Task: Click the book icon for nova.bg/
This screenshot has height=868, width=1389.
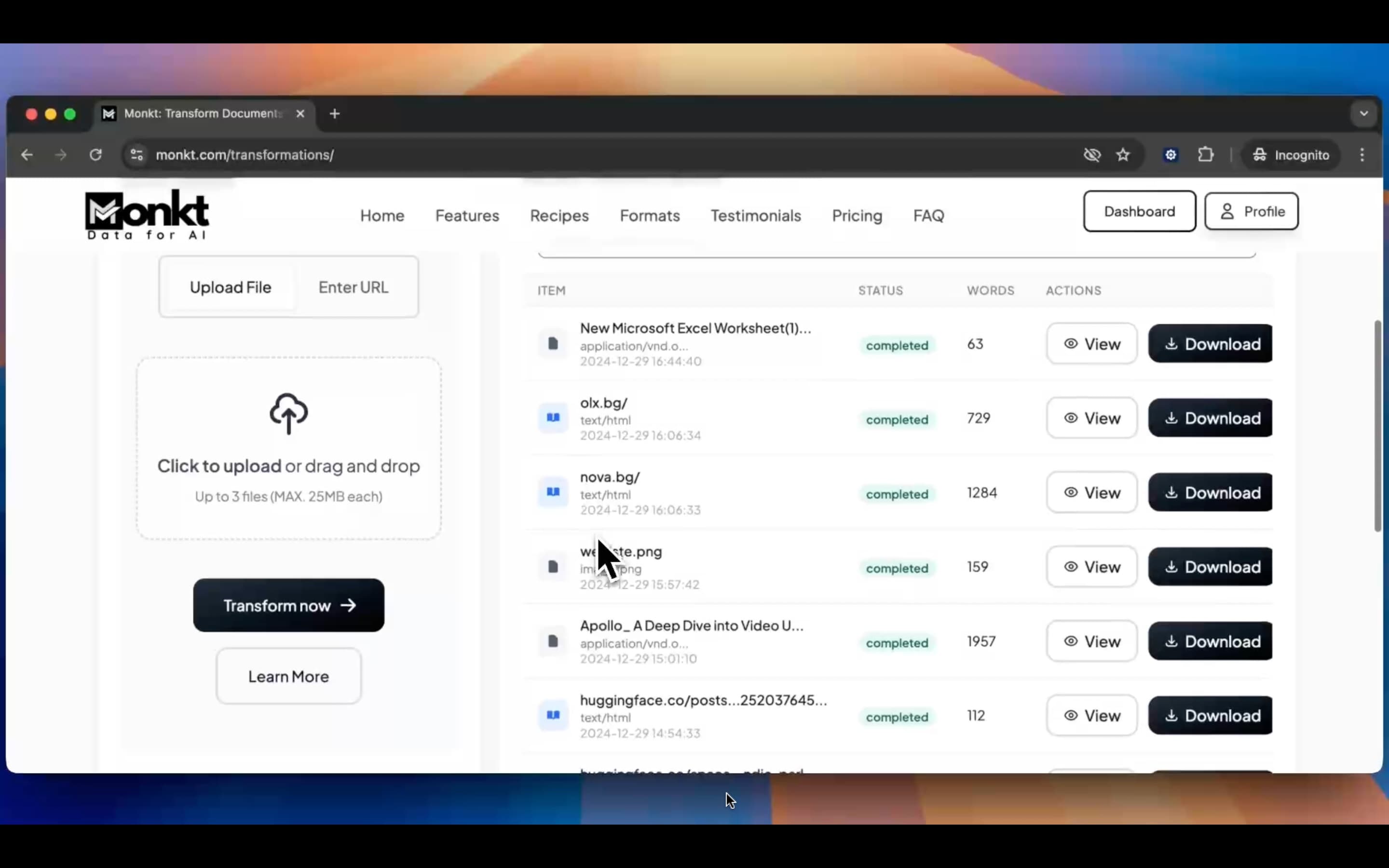Action: pyautogui.click(x=553, y=492)
